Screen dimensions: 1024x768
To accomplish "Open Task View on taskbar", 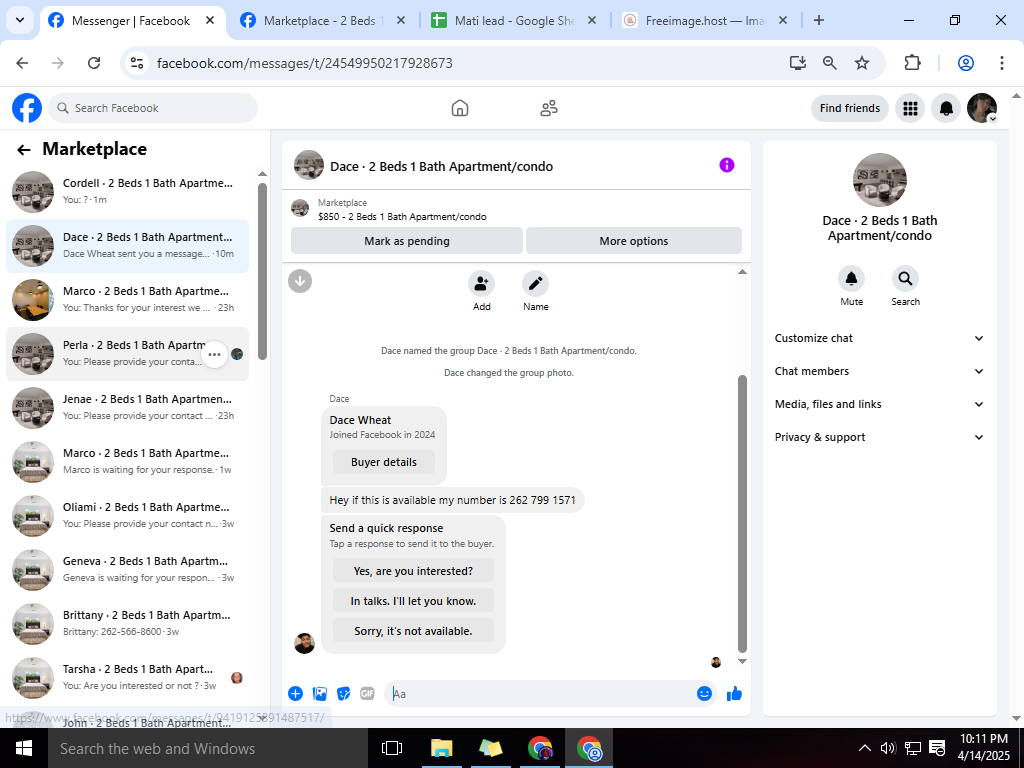I will pyautogui.click(x=392, y=748).
